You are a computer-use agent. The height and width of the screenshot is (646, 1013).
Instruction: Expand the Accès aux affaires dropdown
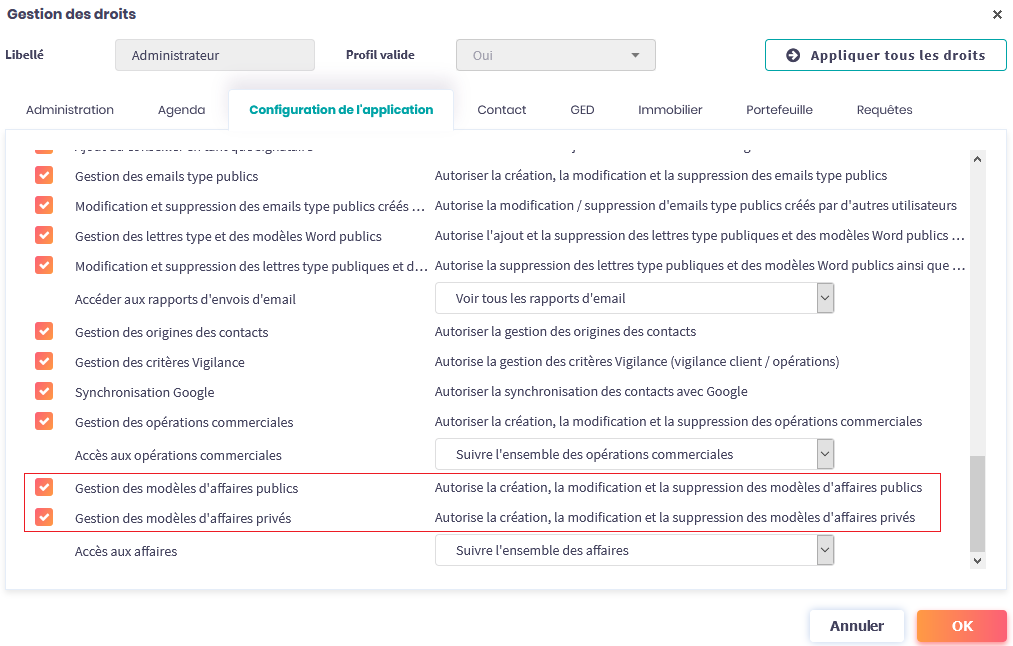634,550
